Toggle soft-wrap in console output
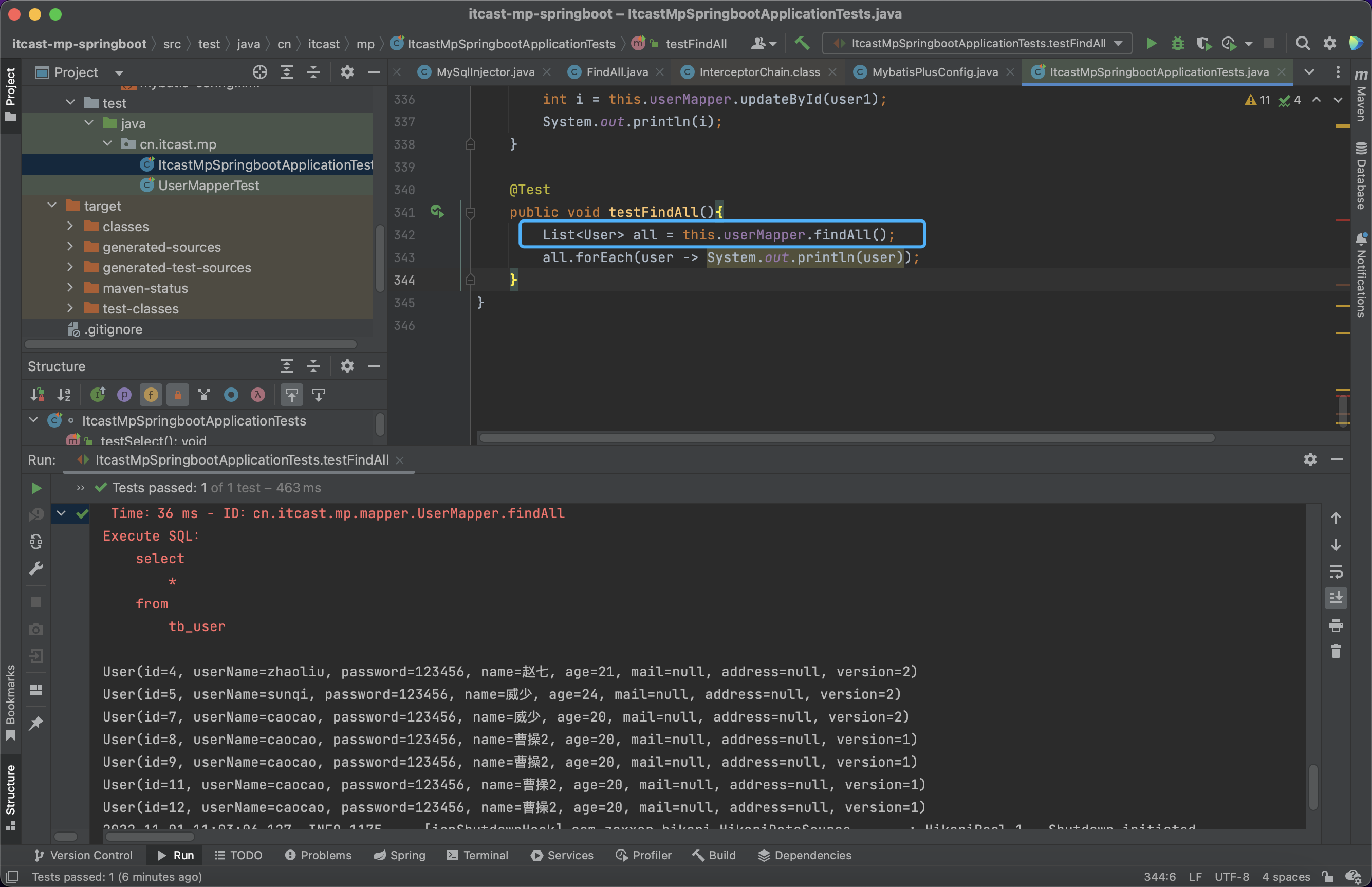 point(1336,572)
